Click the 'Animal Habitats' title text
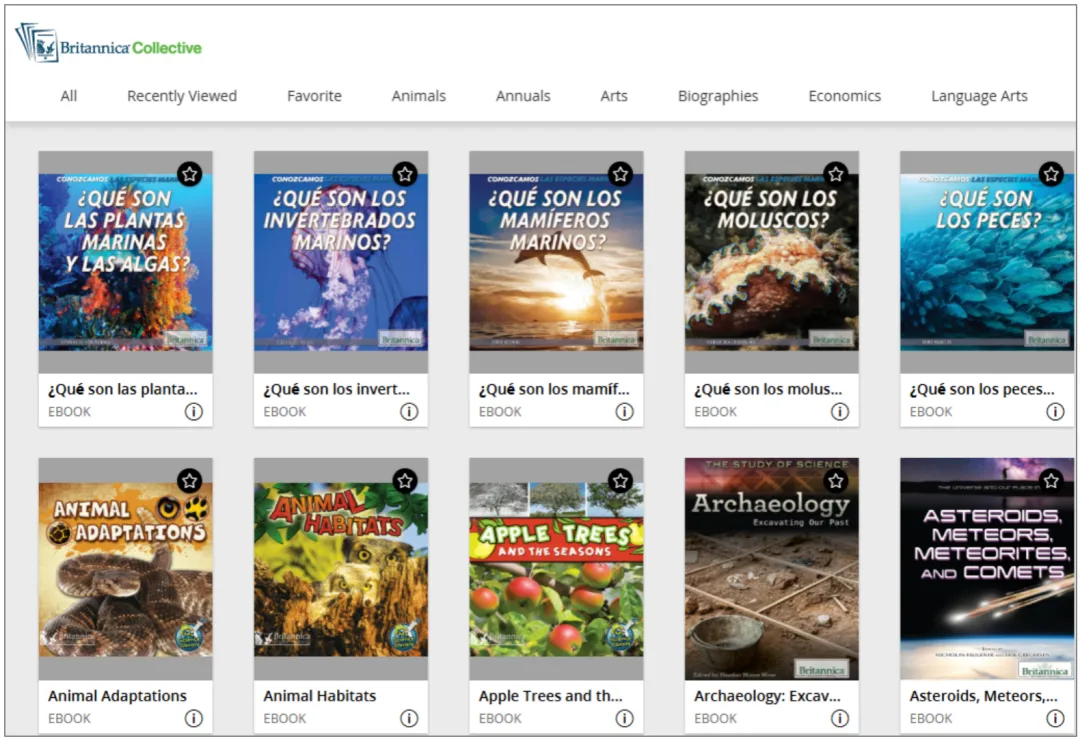This screenshot has width=1080, height=741. pyautogui.click(x=320, y=696)
